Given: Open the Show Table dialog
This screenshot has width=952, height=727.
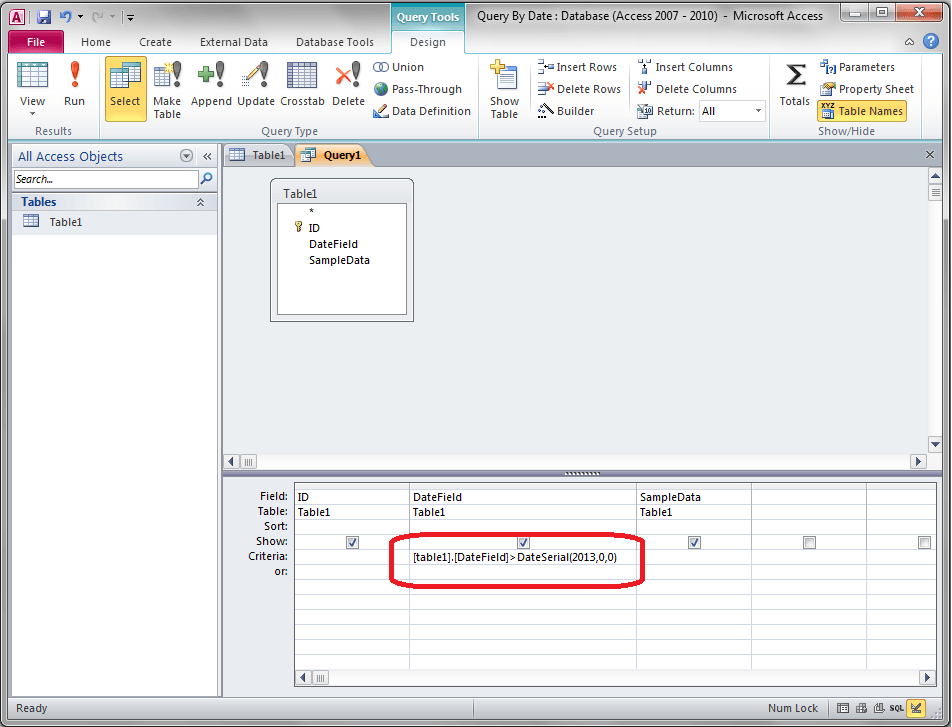Looking at the screenshot, I should pos(504,89).
